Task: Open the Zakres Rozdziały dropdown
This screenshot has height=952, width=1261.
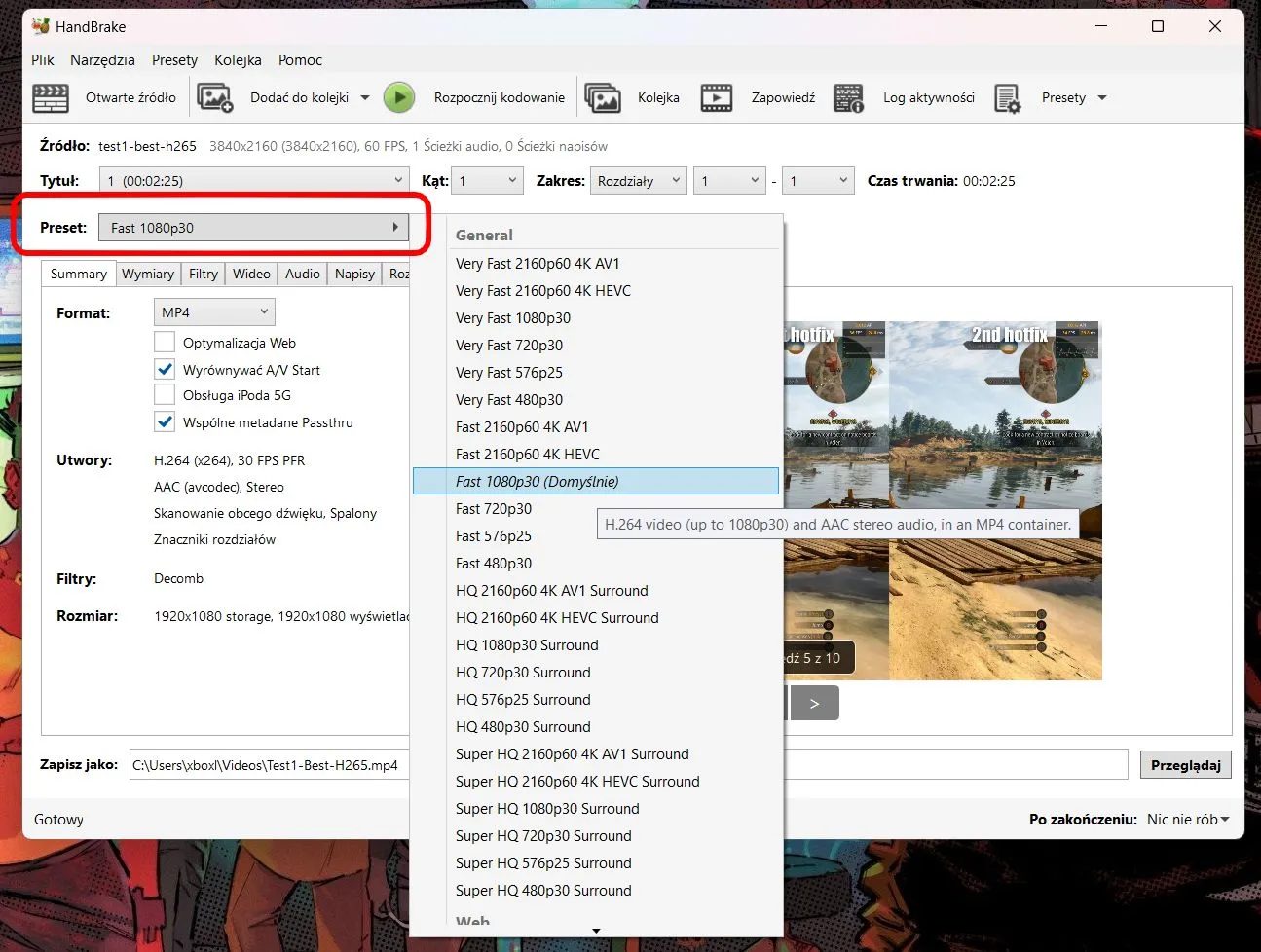Action: coord(639,180)
